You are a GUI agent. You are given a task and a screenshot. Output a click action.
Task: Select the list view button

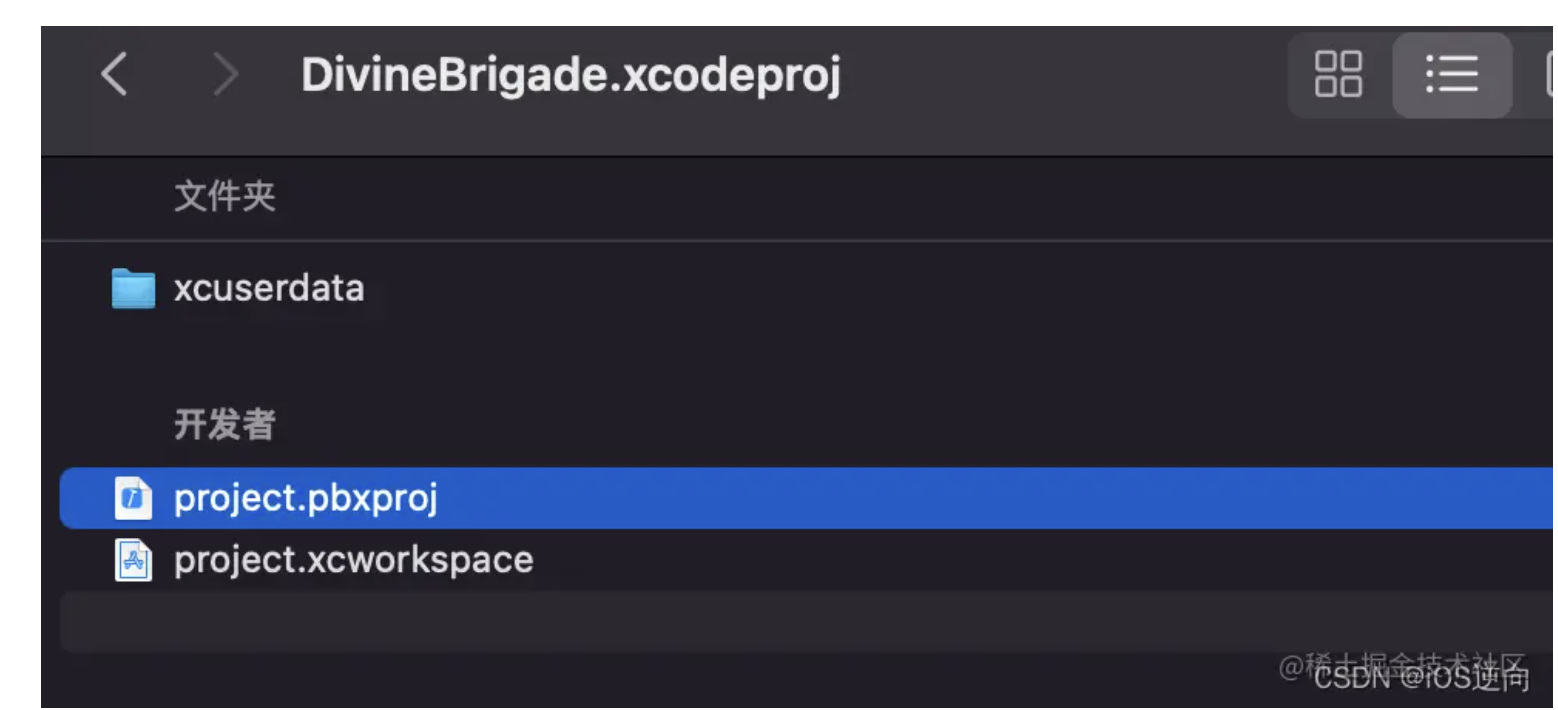(x=1452, y=74)
